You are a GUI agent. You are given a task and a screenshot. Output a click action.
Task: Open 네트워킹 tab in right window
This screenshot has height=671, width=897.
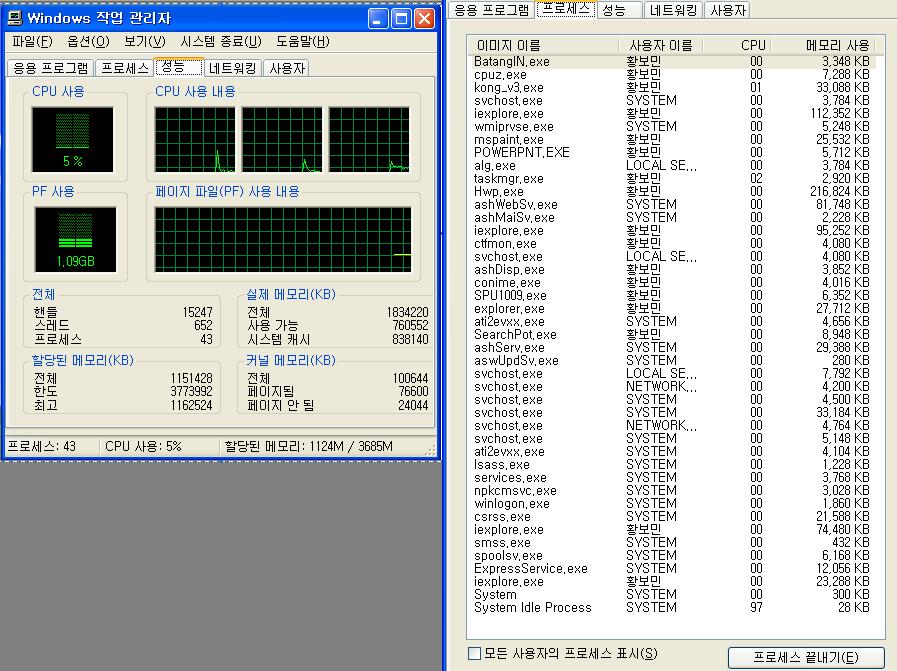673,10
